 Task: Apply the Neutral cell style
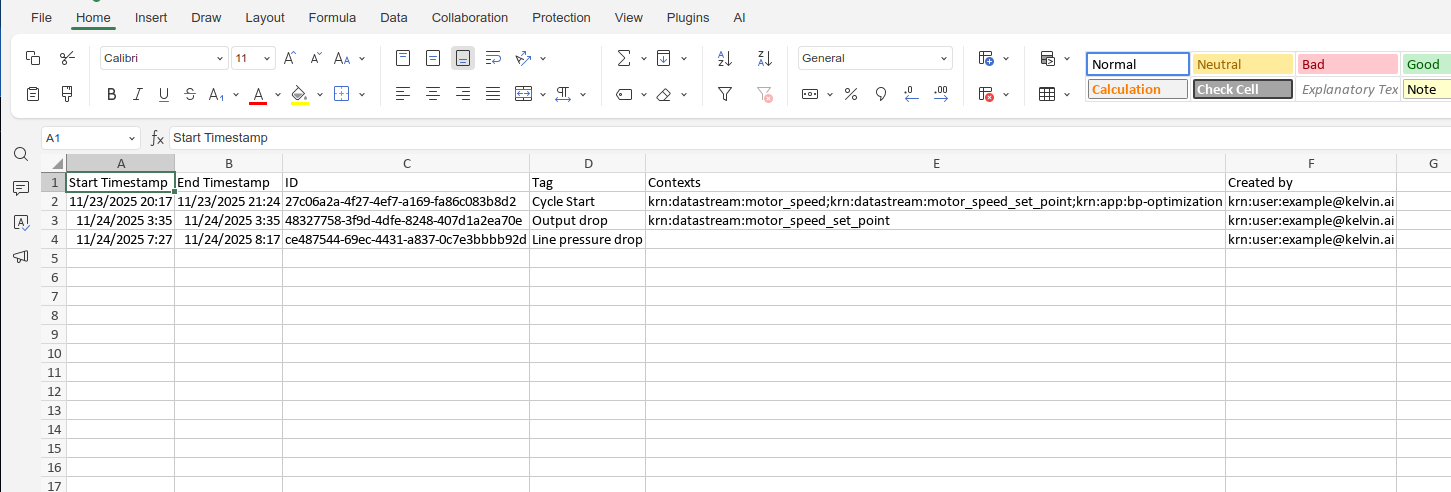point(1242,64)
